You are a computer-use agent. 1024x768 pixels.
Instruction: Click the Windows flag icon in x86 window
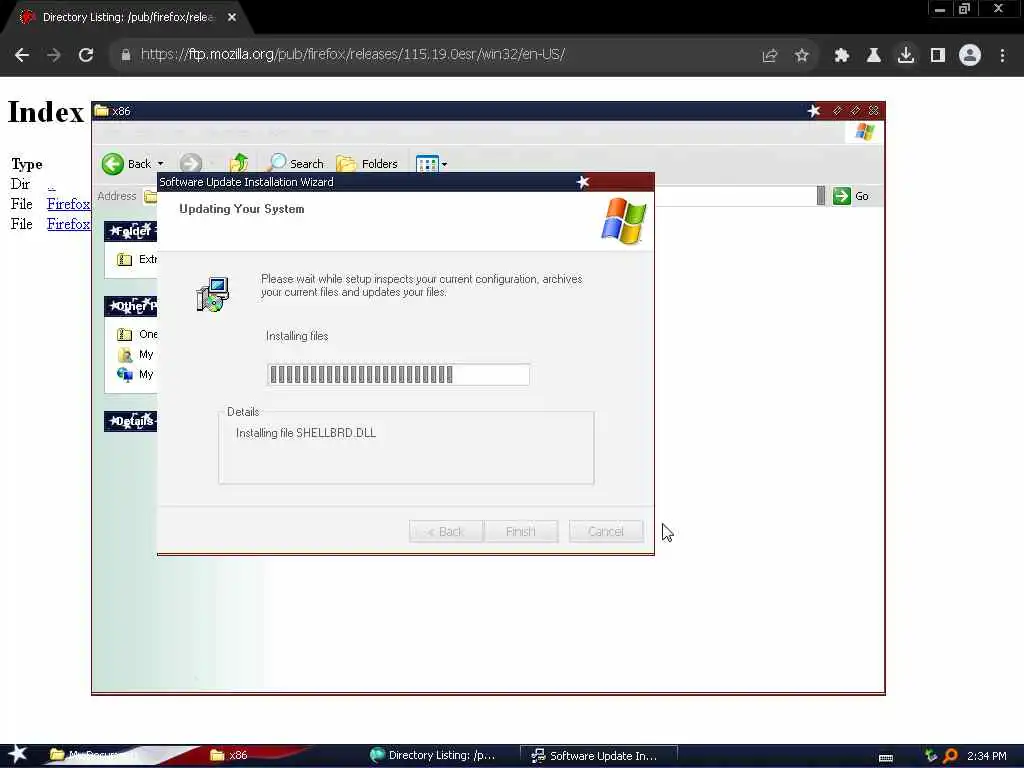click(x=865, y=132)
